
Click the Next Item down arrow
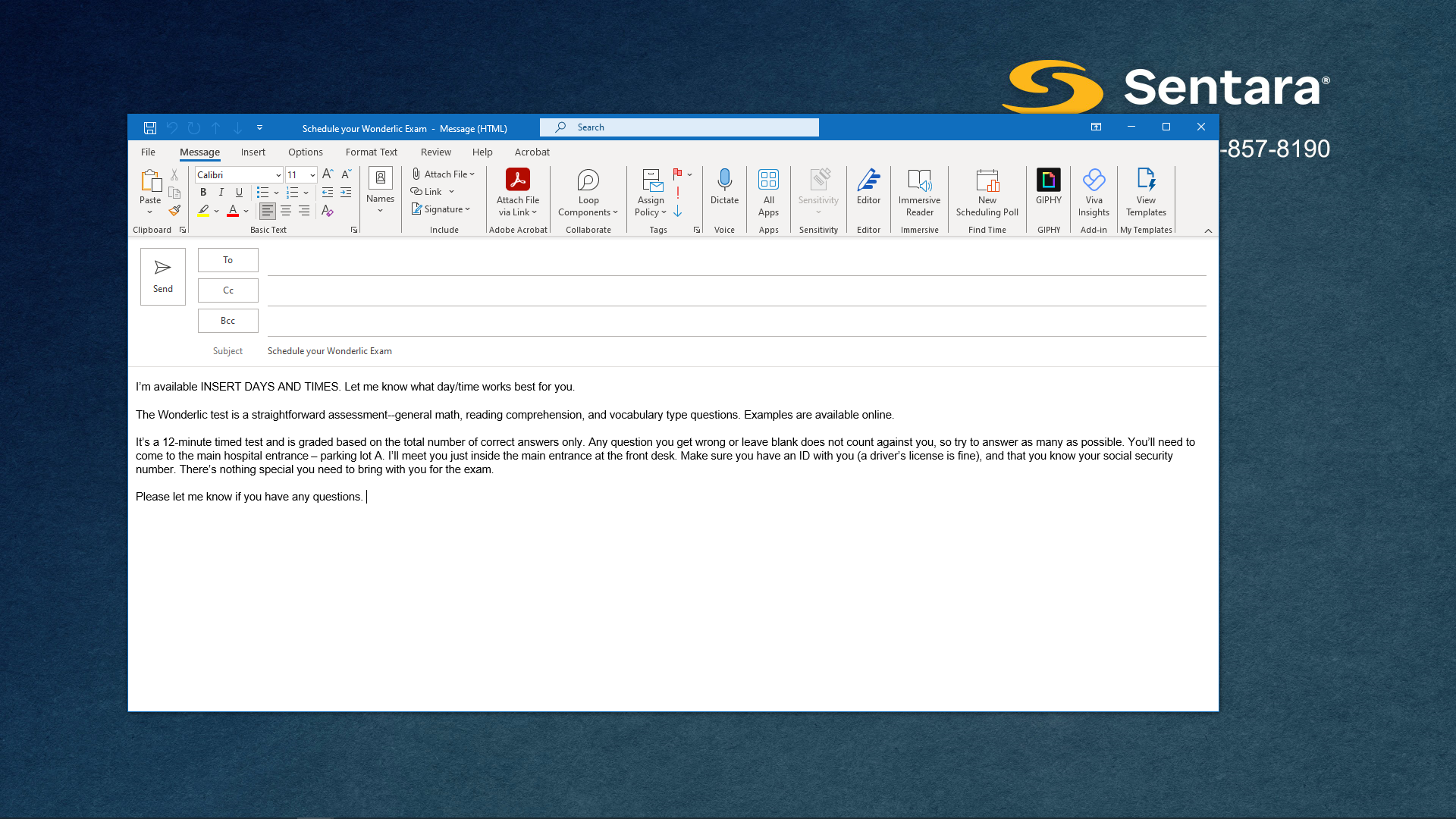coord(237,128)
